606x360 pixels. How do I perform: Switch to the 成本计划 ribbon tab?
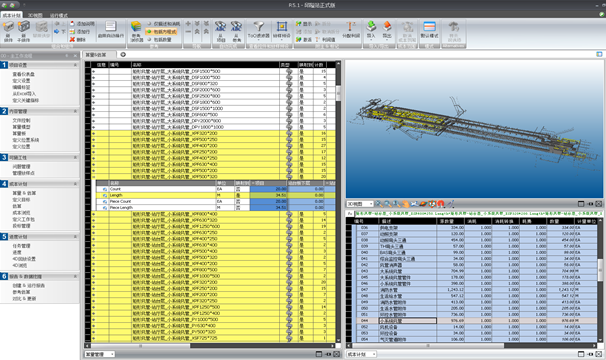point(11,15)
